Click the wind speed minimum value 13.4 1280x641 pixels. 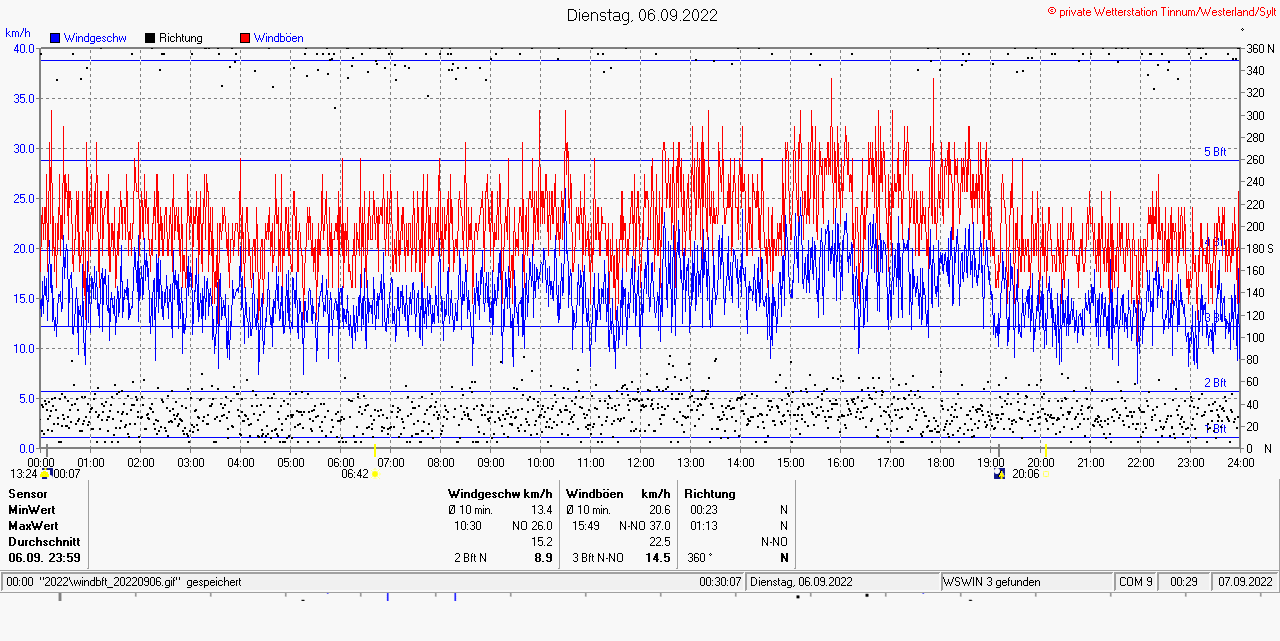pos(541,510)
